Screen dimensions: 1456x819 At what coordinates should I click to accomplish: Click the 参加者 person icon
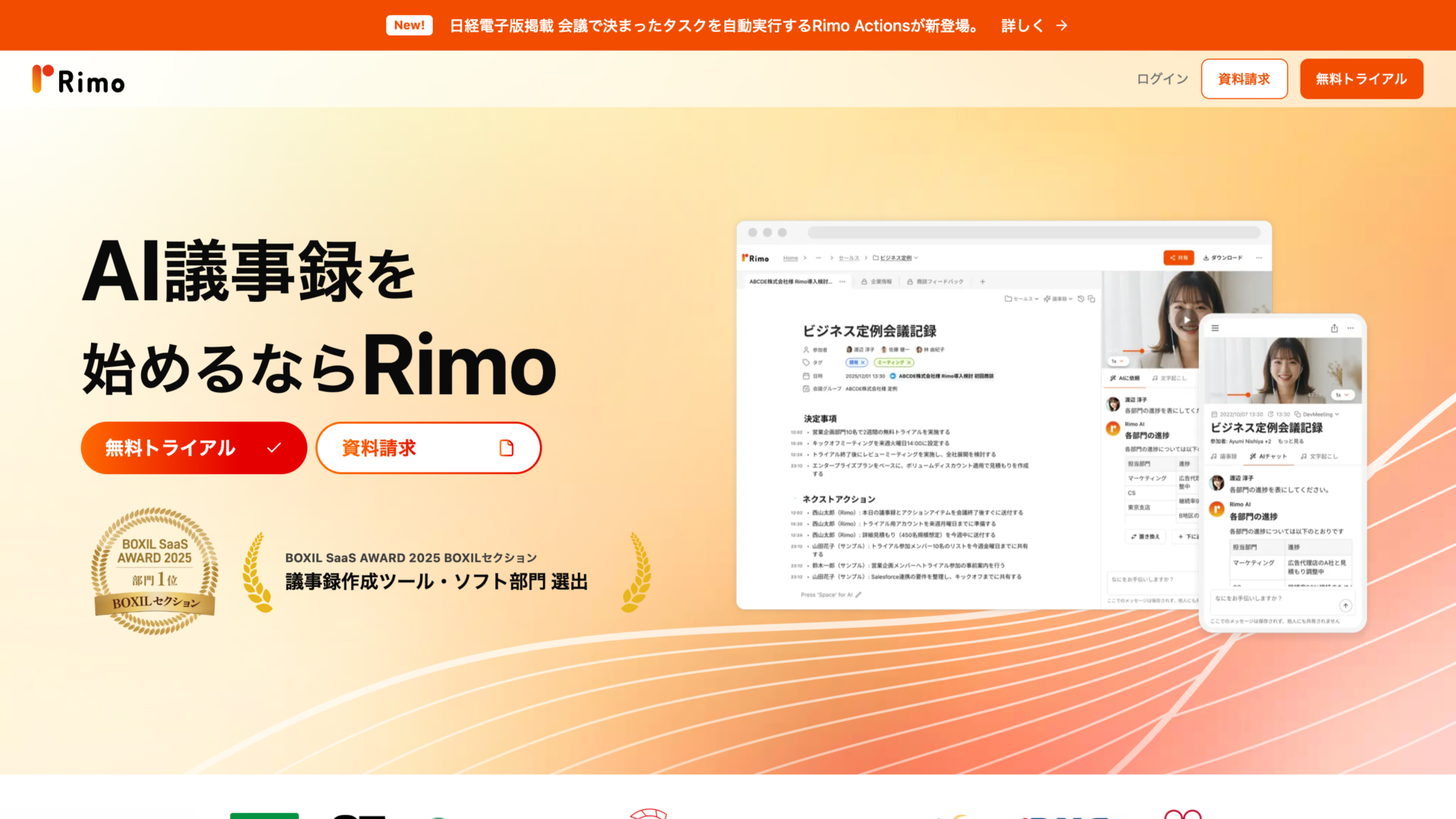(x=806, y=350)
